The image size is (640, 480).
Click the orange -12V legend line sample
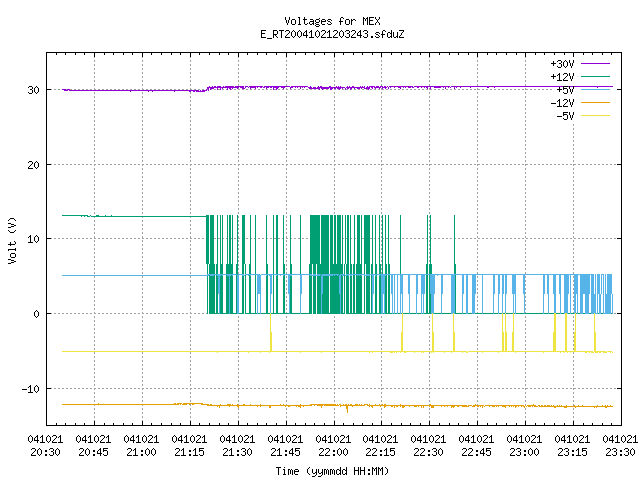click(595, 102)
